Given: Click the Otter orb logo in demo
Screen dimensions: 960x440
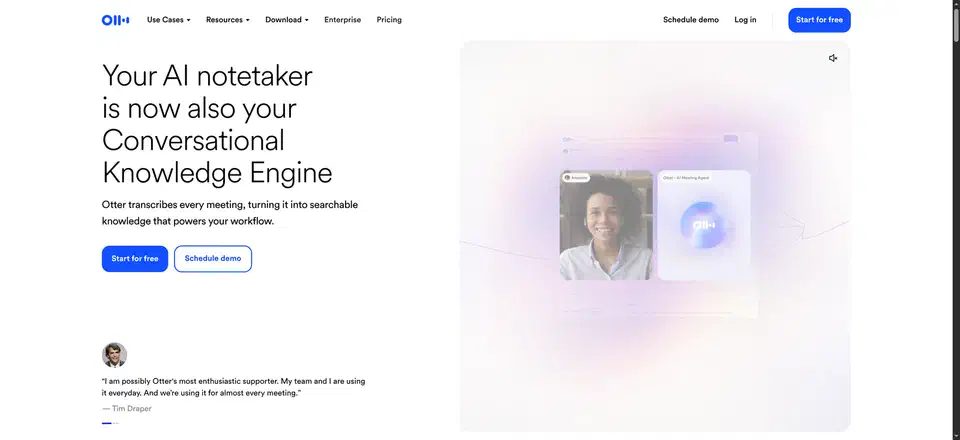Looking at the screenshot, I should [704, 225].
